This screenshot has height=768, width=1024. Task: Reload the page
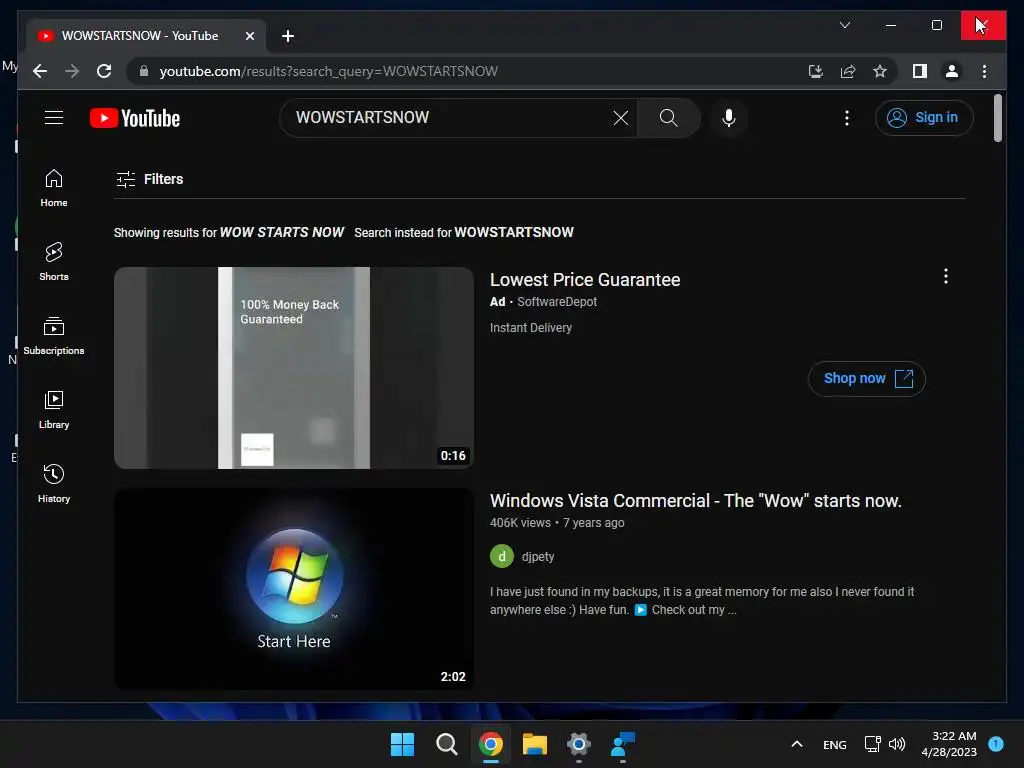tap(104, 71)
